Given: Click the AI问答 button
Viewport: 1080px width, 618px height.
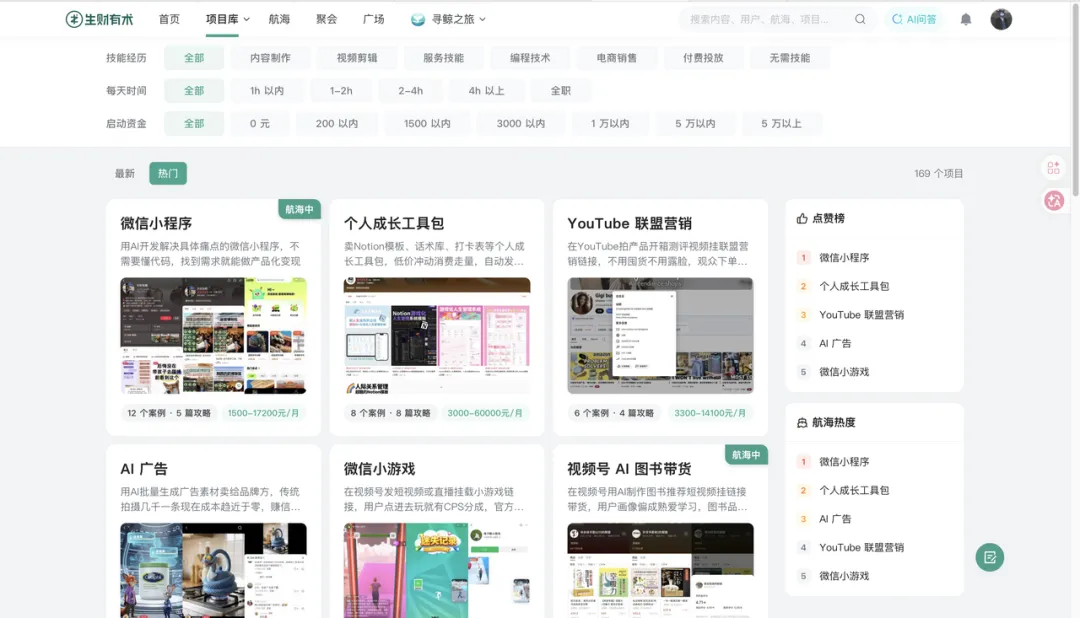Looking at the screenshot, I should click(x=914, y=19).
